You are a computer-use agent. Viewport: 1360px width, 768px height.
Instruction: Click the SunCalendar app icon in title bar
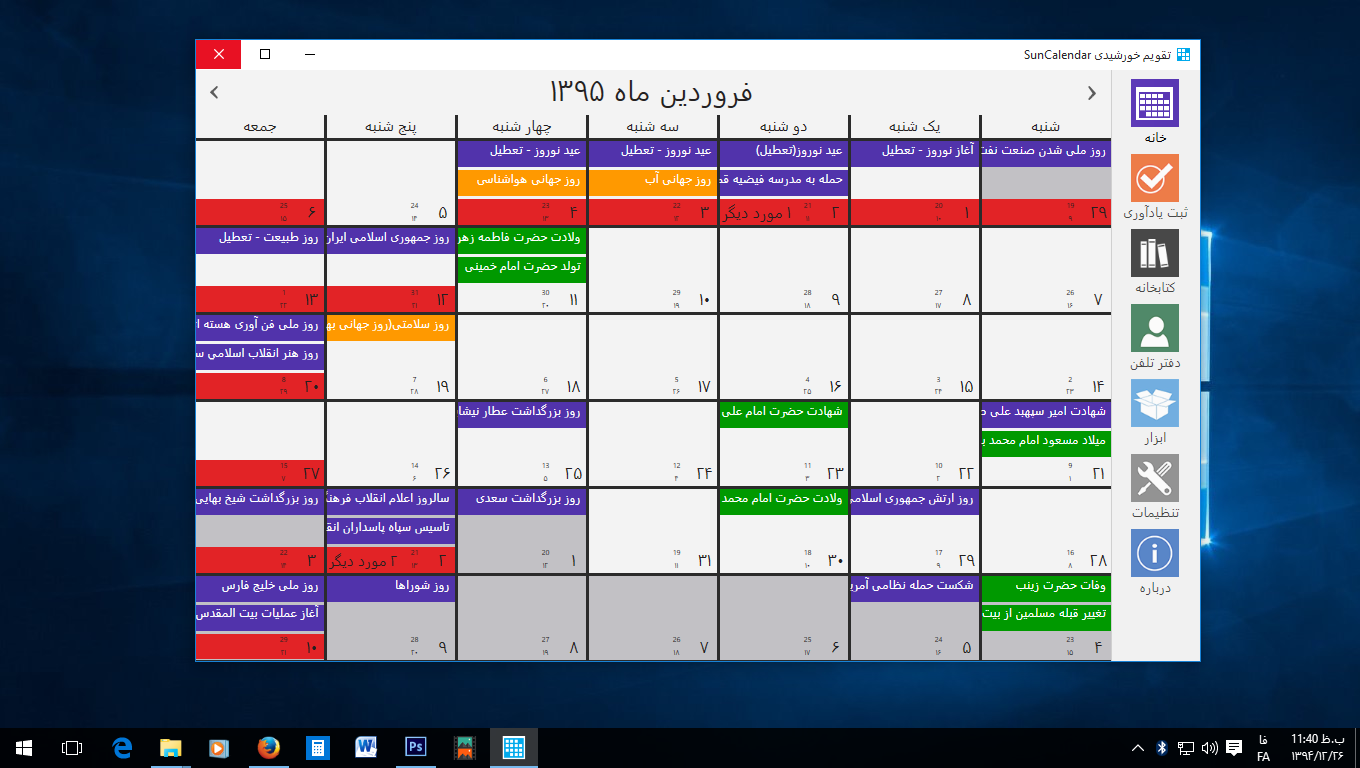coord(1184,54)
